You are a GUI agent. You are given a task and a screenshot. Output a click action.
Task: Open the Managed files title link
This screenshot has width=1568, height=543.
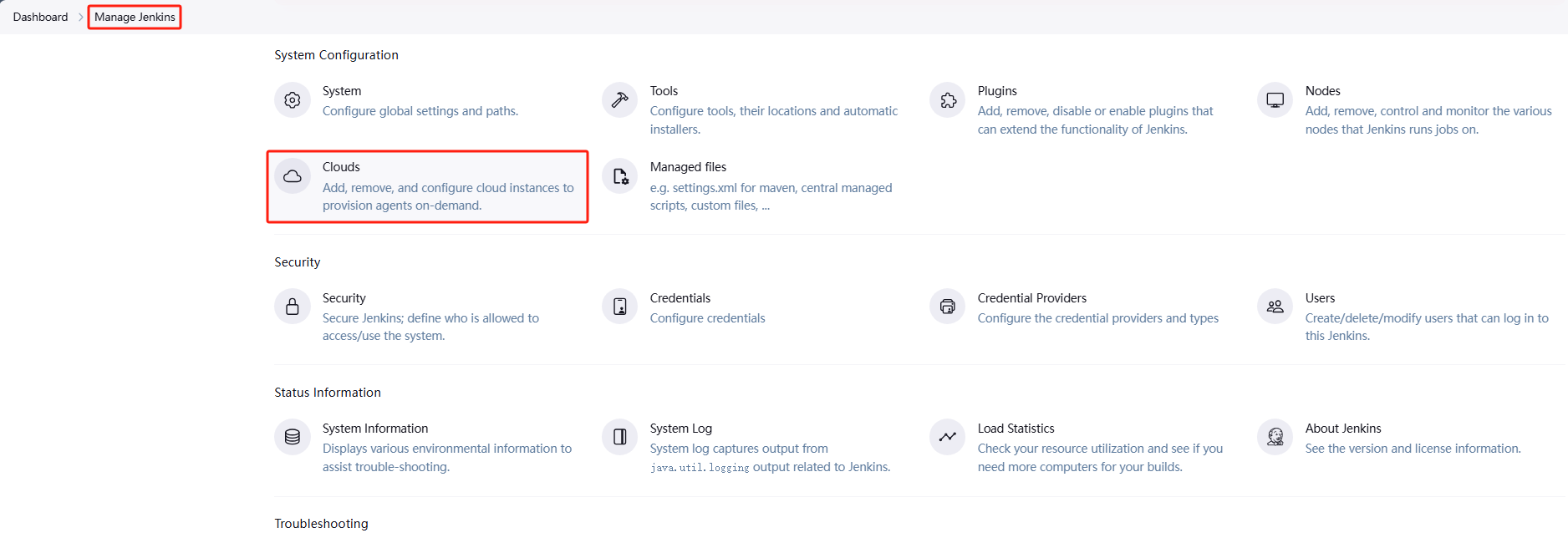tap(688, 167)
